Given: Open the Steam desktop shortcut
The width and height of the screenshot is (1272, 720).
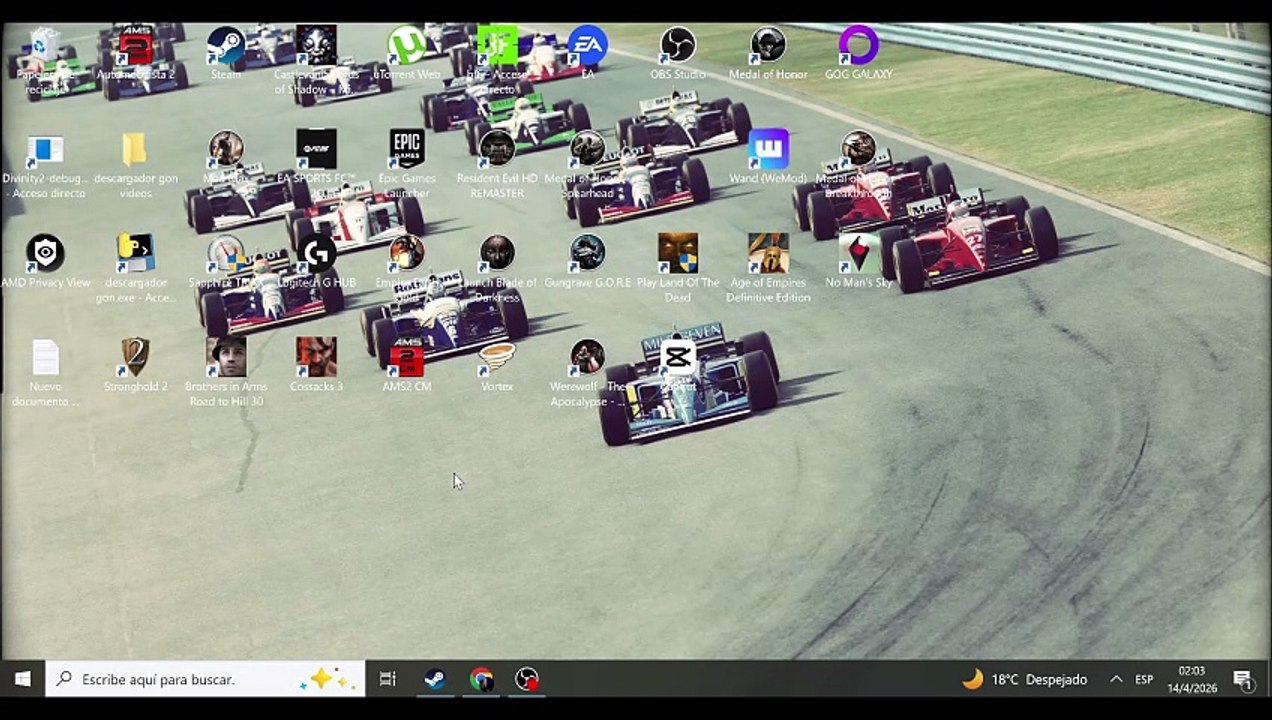Looking at the screenshot, I should 226,54.
